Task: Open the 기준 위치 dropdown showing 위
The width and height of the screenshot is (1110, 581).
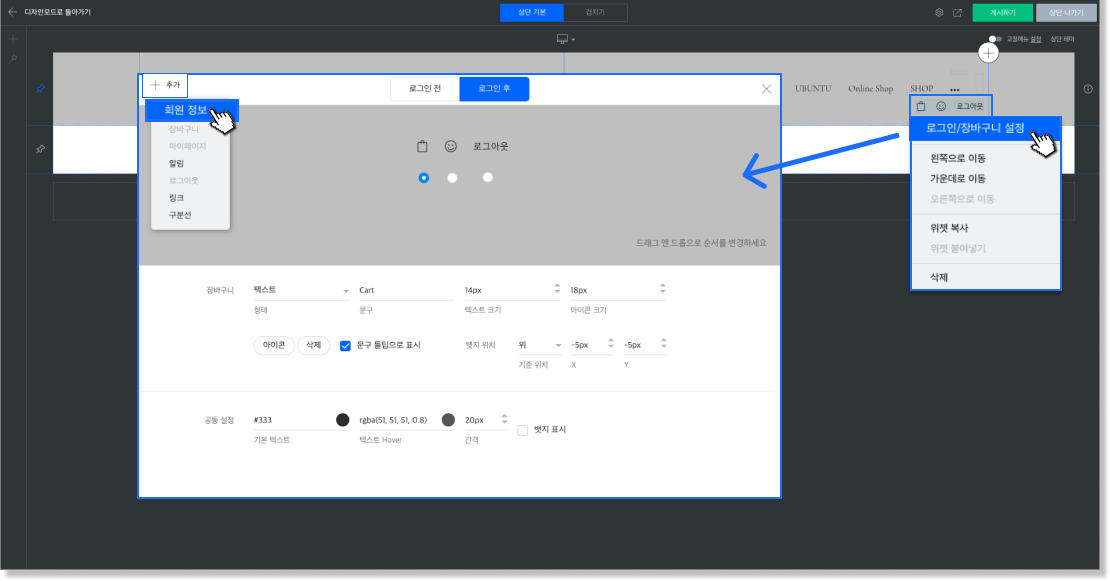Action: pos(539,345)
